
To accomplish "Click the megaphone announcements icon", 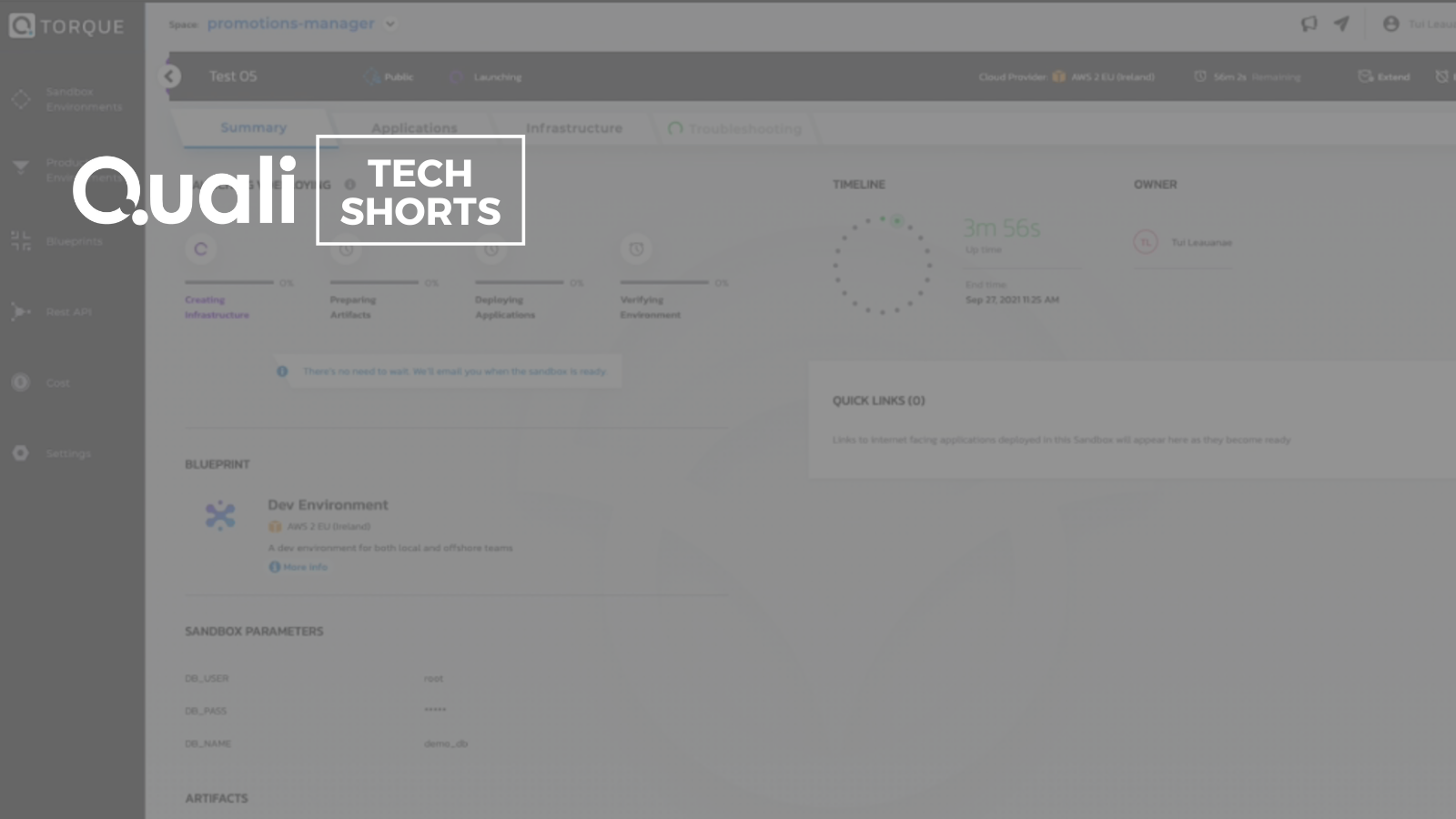I will click(x=1309, y=25).
